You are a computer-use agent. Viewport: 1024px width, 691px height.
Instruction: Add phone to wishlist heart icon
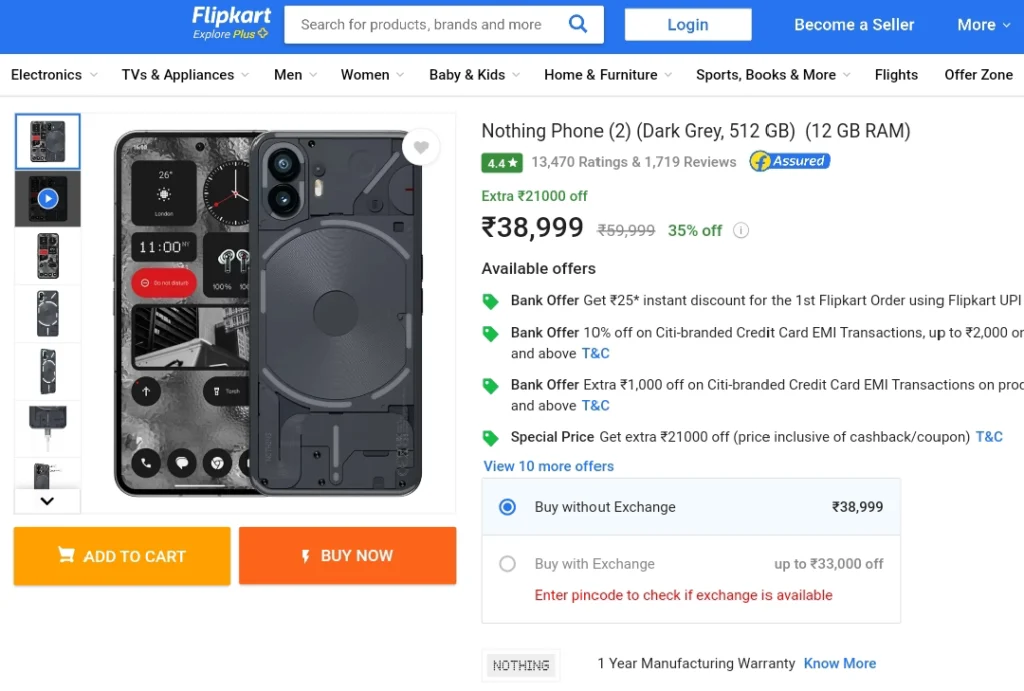pyautogui.click(x=421, y=148)
